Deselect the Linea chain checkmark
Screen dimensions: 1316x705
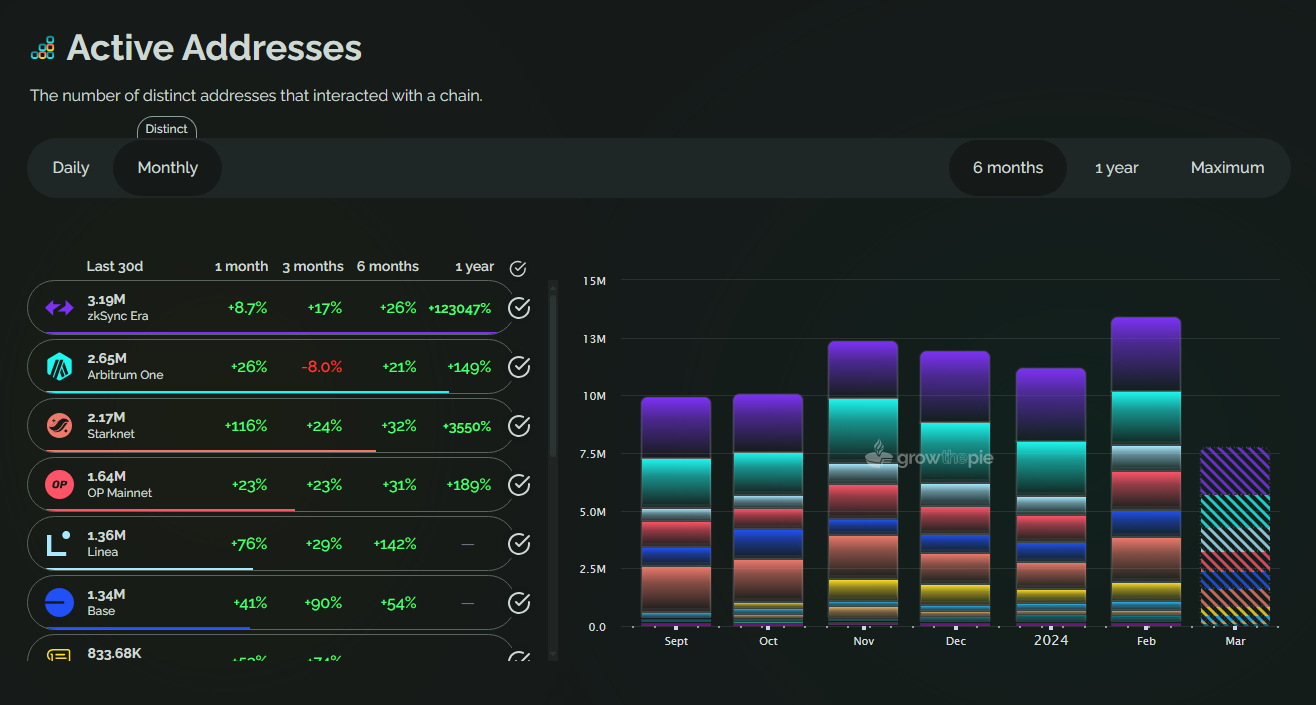point(518,544)
